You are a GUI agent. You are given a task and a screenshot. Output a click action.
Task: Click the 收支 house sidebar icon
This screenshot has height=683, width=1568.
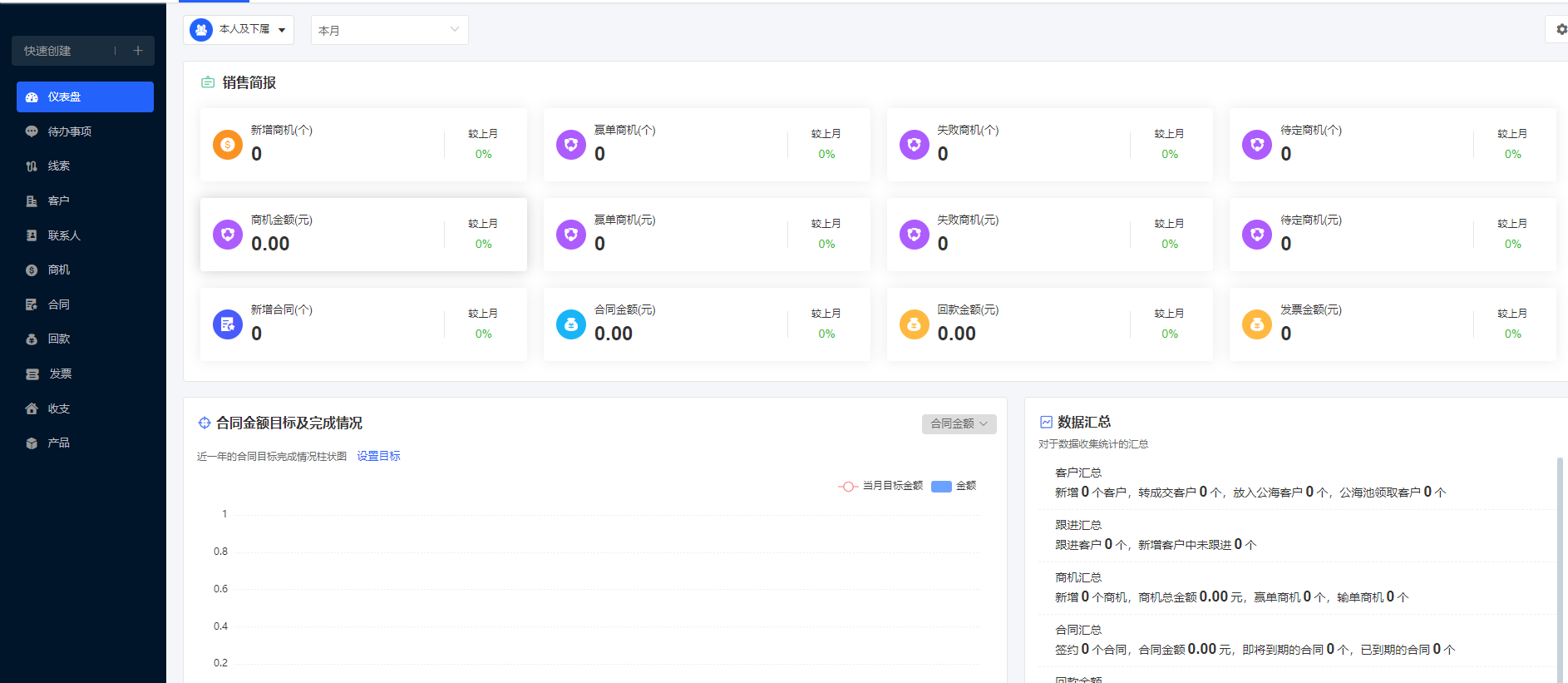[x=32, y=408]
